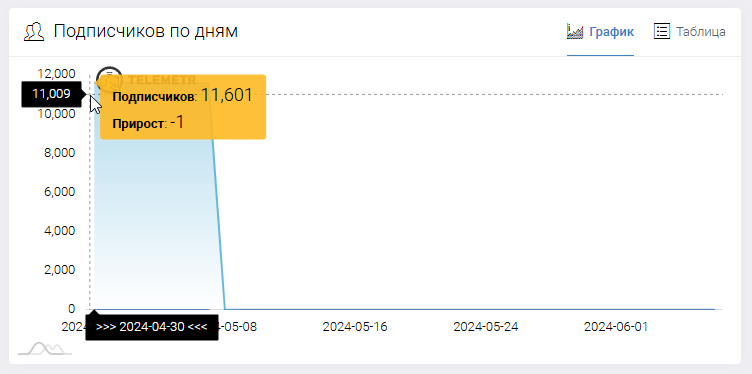Click the orange tooltip showing 11,601 subscribers
The image size is (752, 374).
point(183,107)
